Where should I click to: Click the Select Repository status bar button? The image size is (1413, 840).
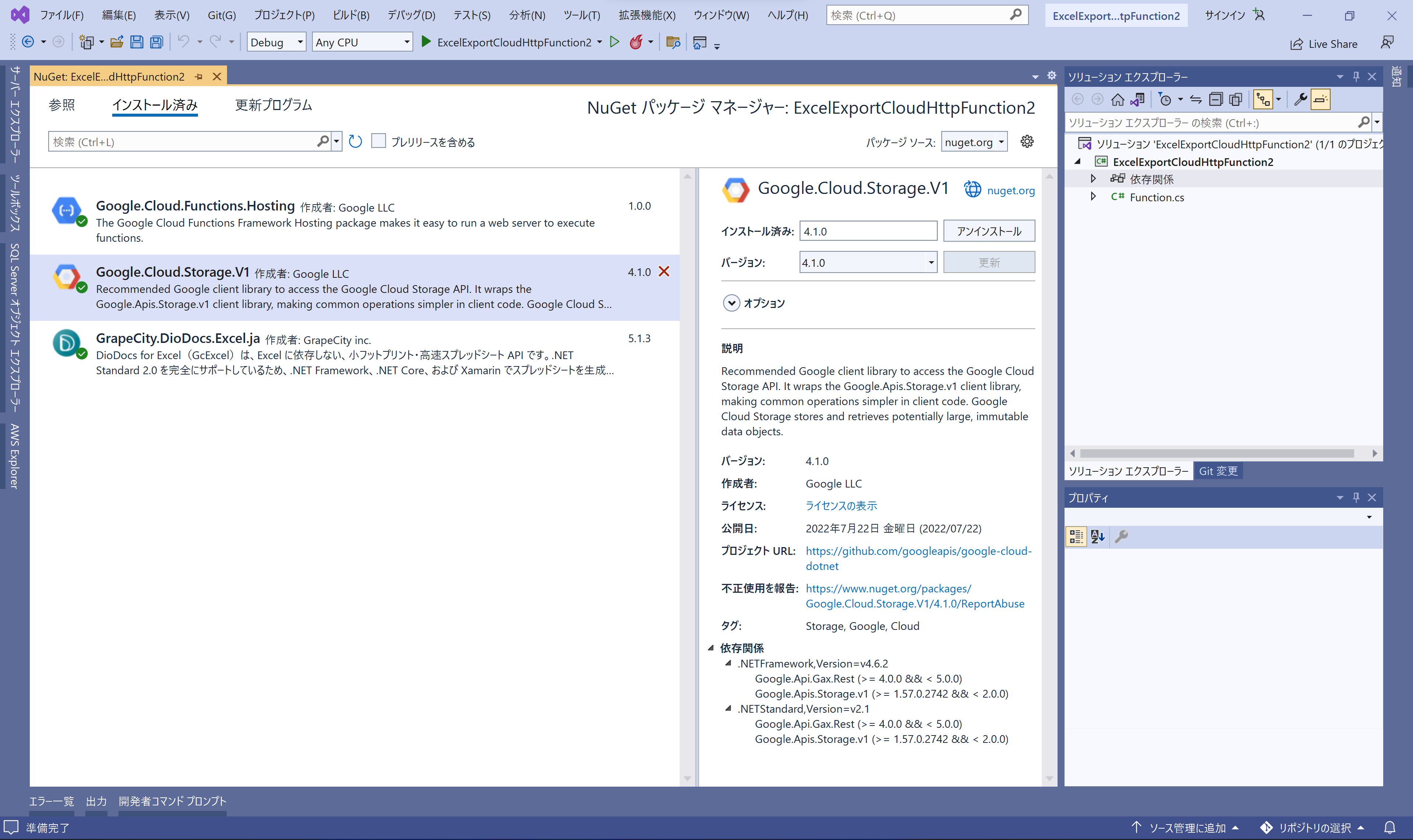(x=1312, y=827)
